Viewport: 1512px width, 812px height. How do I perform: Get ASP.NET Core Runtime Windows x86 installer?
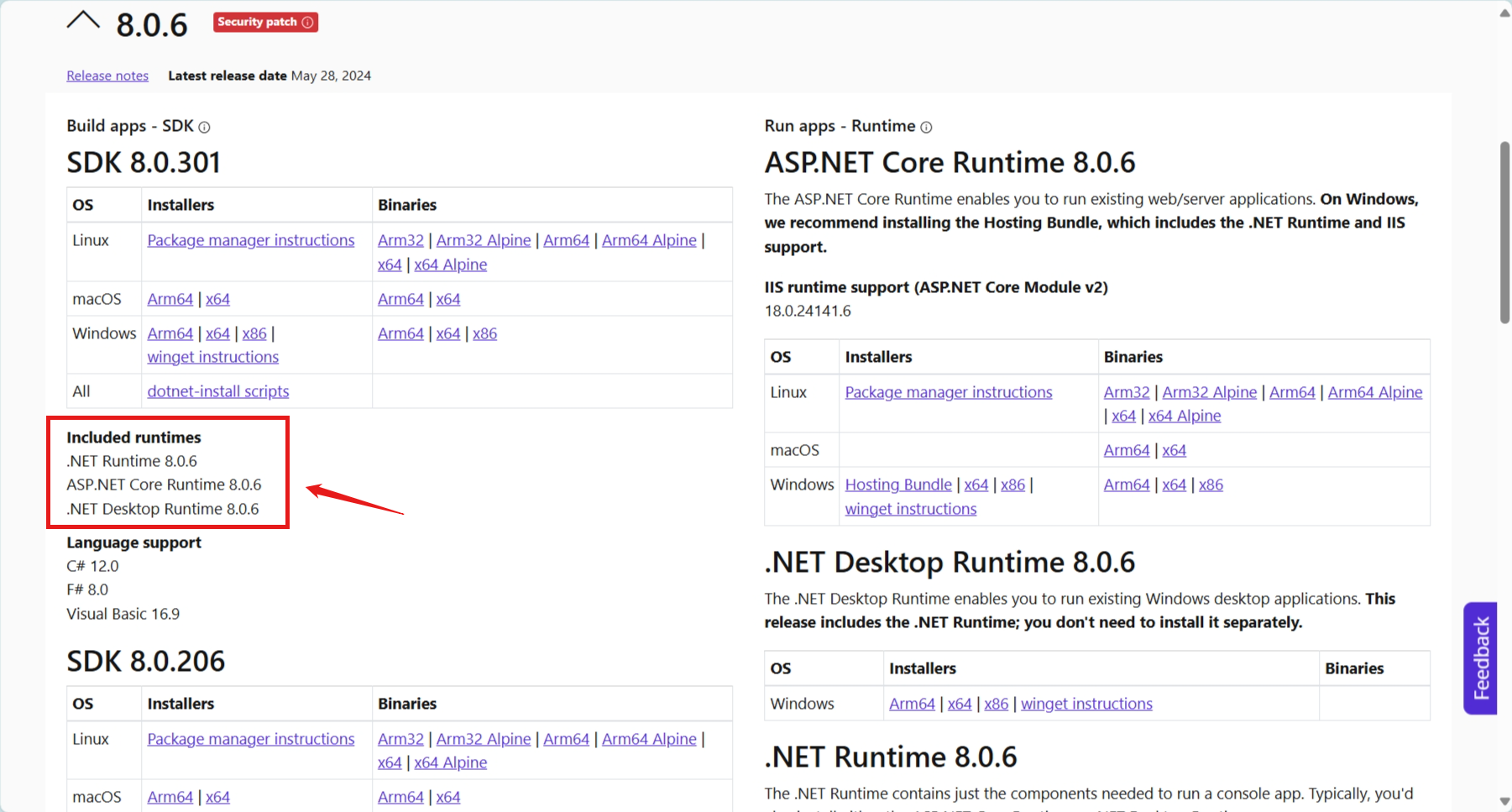pos(1013,485)
